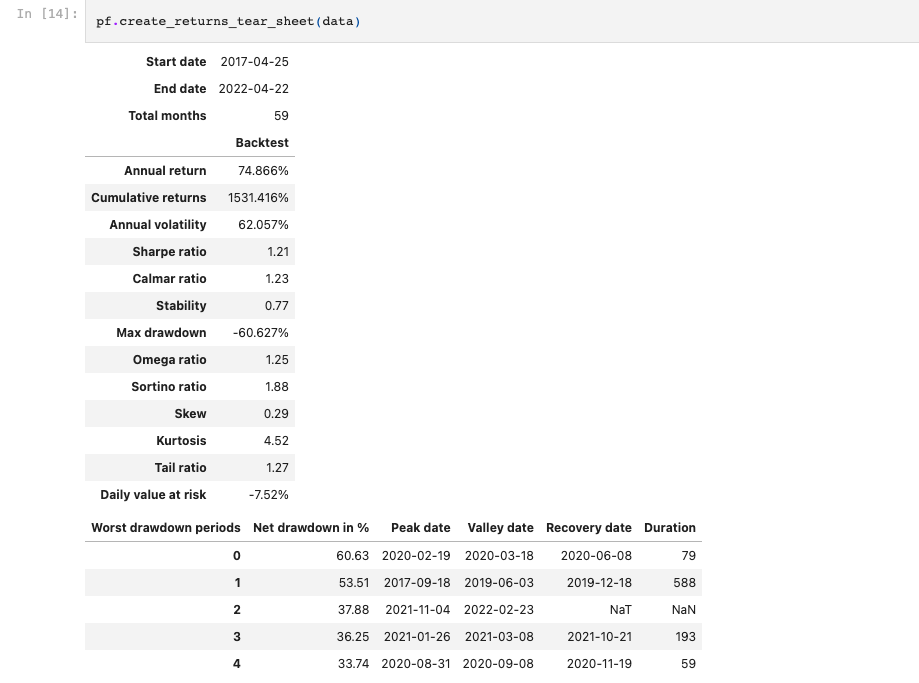Click the peak date 2017-09-18

pyautogui.click(x=417, y=582)
